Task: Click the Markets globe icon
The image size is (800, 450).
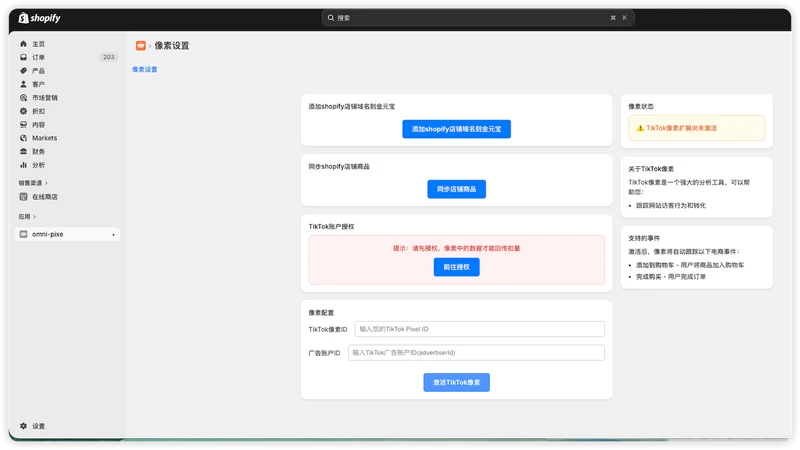Action: [x=23, y=138]
